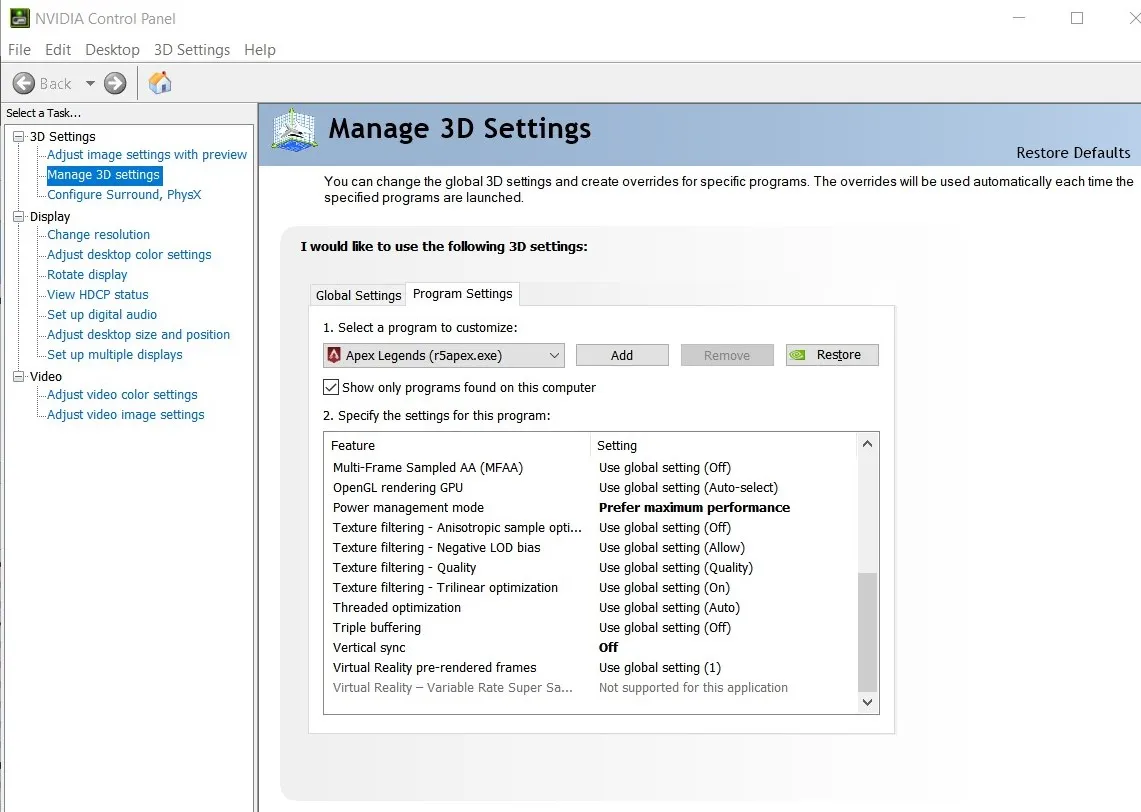Open Adjust video image settings
Image resolution: width=1141 pixels, height=812 pixels.
click(126, 415)
